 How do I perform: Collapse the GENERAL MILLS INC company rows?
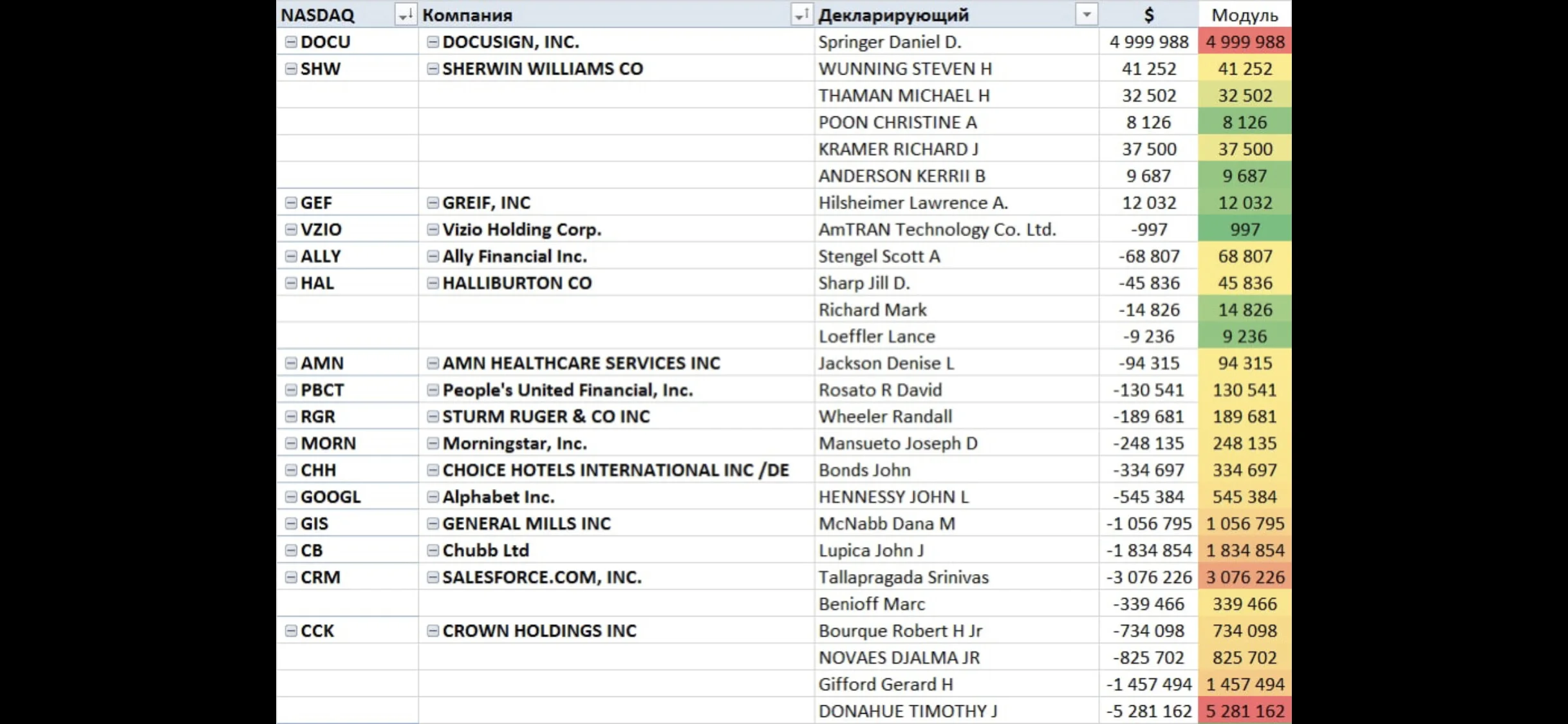pyautogui.click(x=433, y=524)
